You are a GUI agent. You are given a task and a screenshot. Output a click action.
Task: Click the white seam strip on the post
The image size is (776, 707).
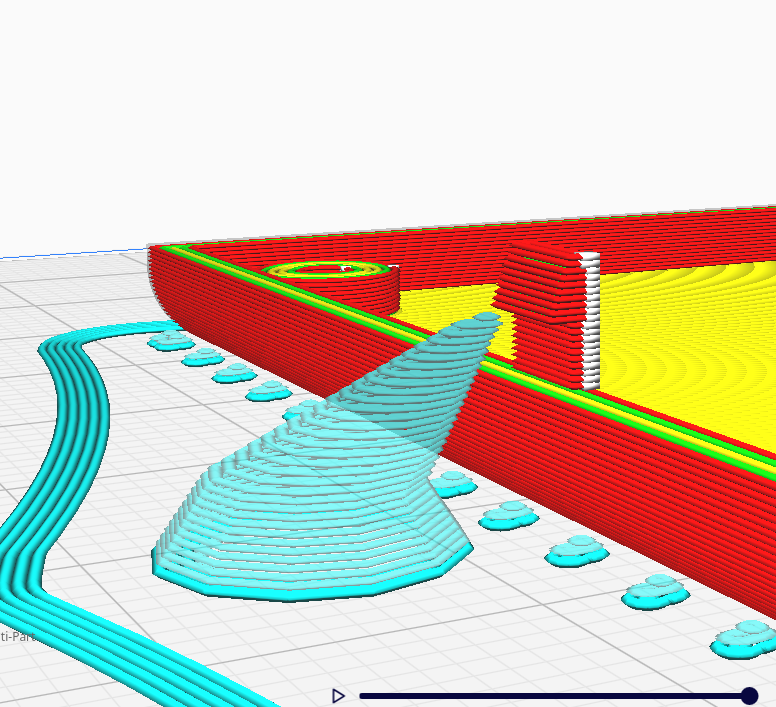590,320
